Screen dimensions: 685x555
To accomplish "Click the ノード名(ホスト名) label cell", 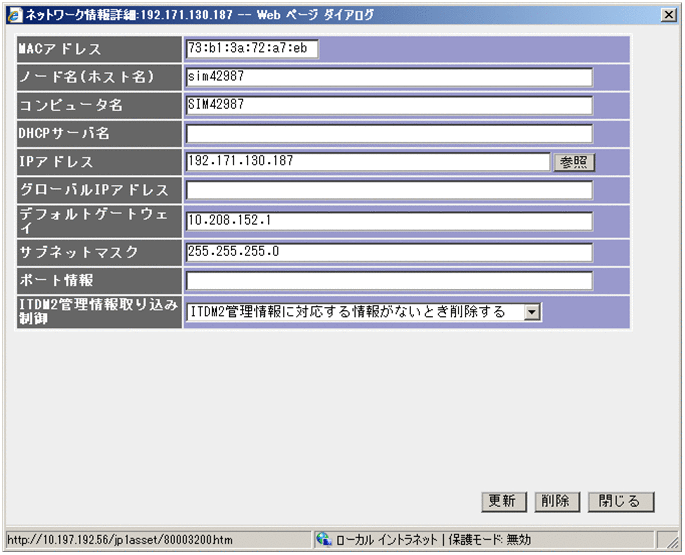I will click(99, 77).
